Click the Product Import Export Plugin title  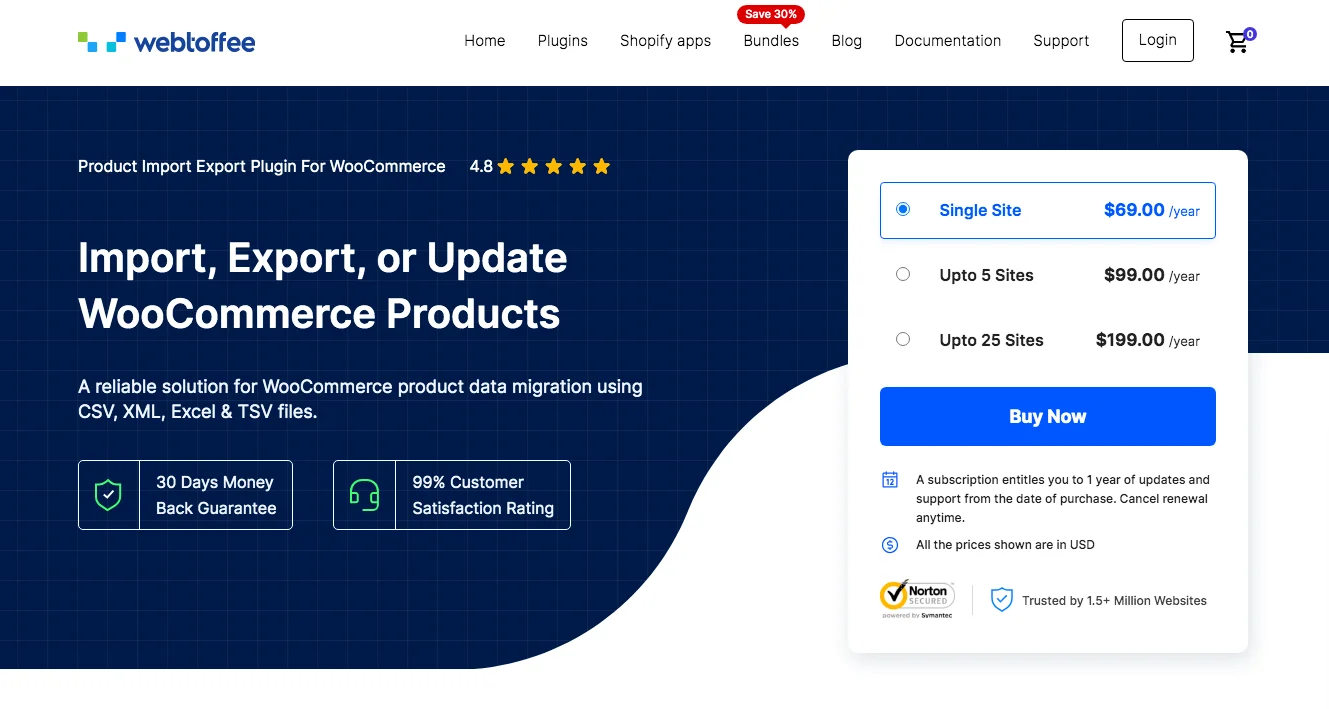[262, 167]
